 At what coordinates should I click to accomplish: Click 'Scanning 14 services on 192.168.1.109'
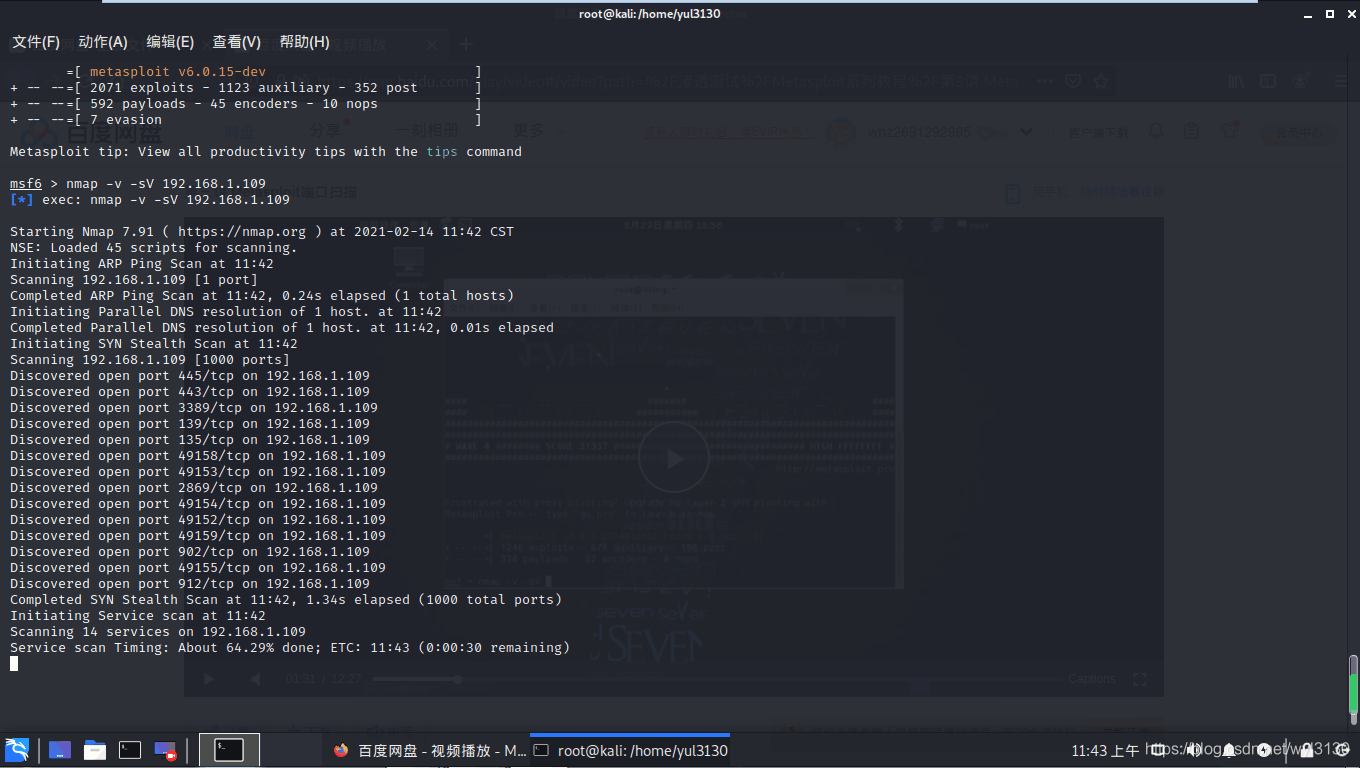[158, 632]
